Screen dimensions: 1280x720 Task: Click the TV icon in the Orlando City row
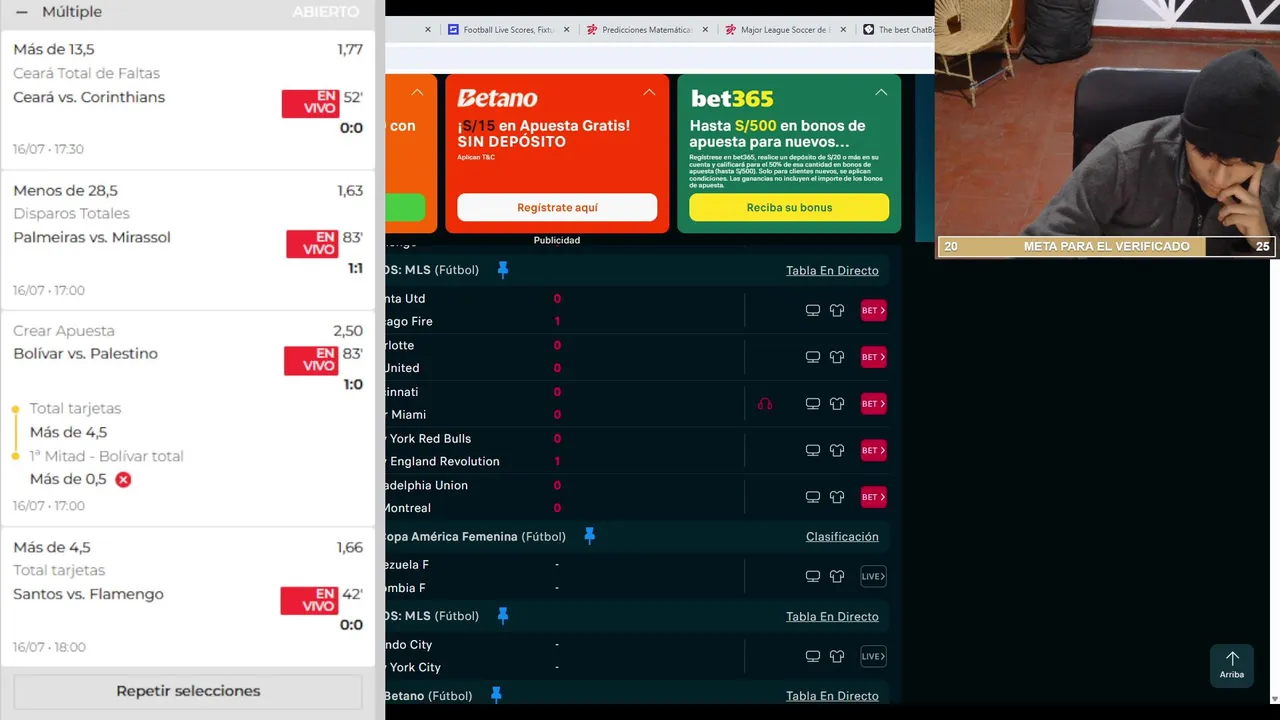point(813,656)
